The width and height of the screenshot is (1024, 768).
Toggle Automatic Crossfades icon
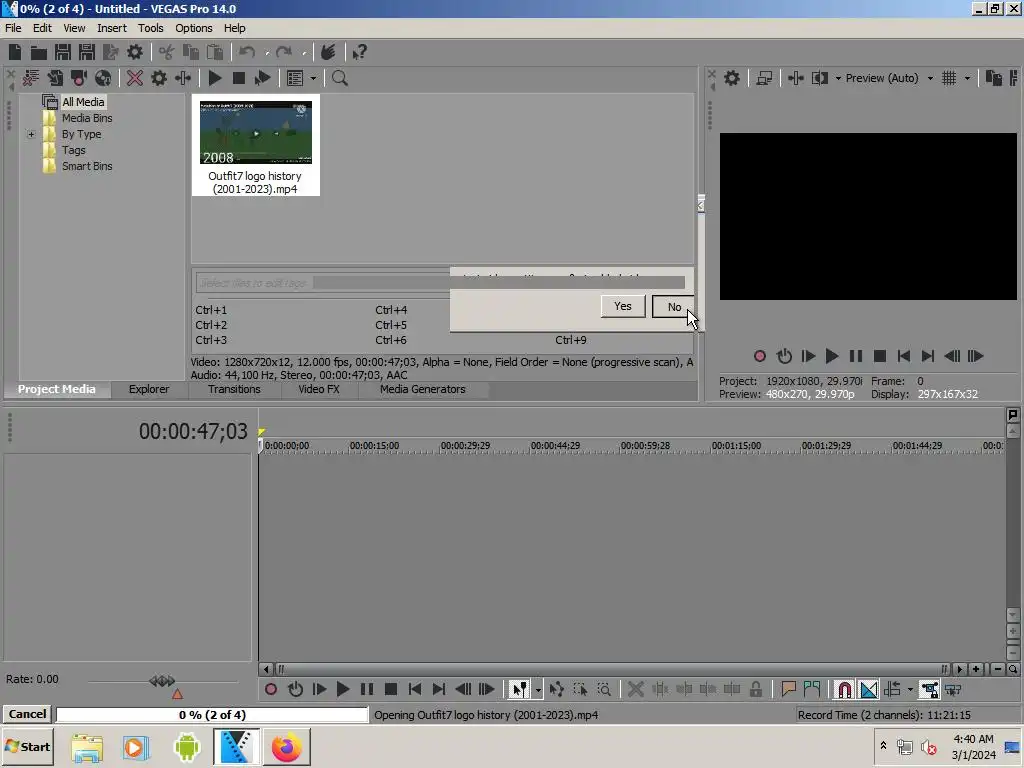pos(869,689)
